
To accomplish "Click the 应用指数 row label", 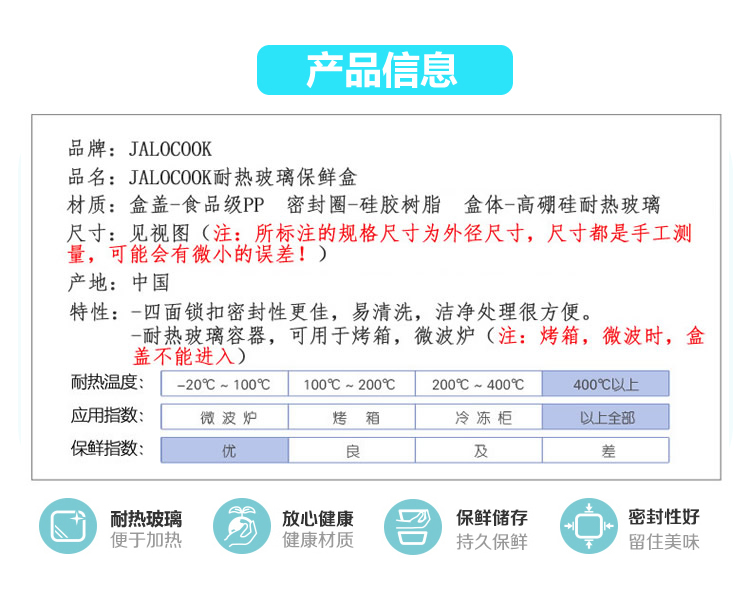I will pos(107,415).
